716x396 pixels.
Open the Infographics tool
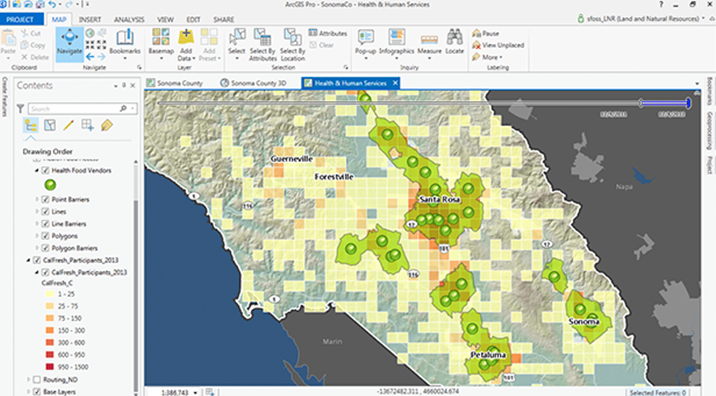click(396, 44)
